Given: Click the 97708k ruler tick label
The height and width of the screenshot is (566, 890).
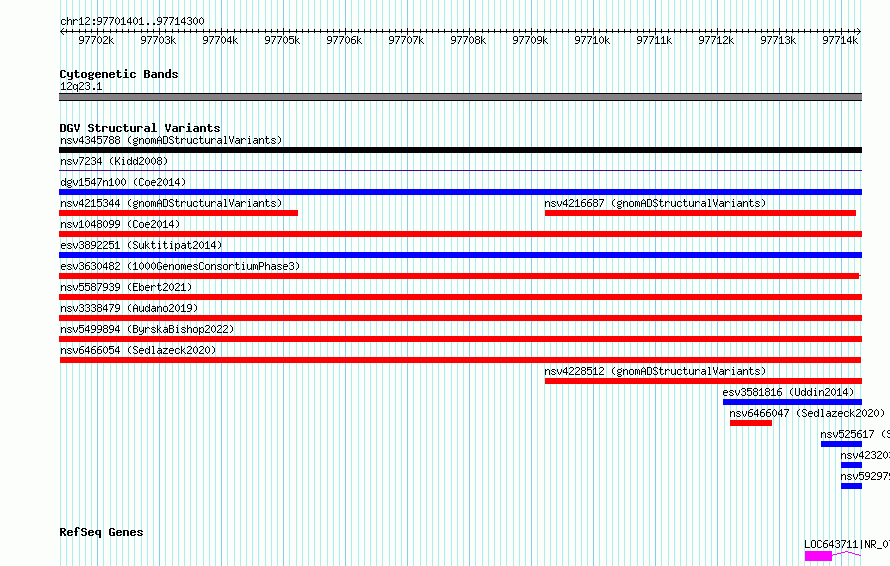Looking at the screenshot, I should coord(468,40).
